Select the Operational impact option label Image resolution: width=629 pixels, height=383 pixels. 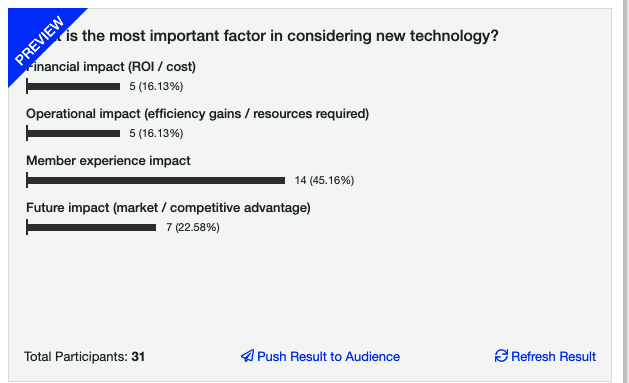click(x=197, y=114)
